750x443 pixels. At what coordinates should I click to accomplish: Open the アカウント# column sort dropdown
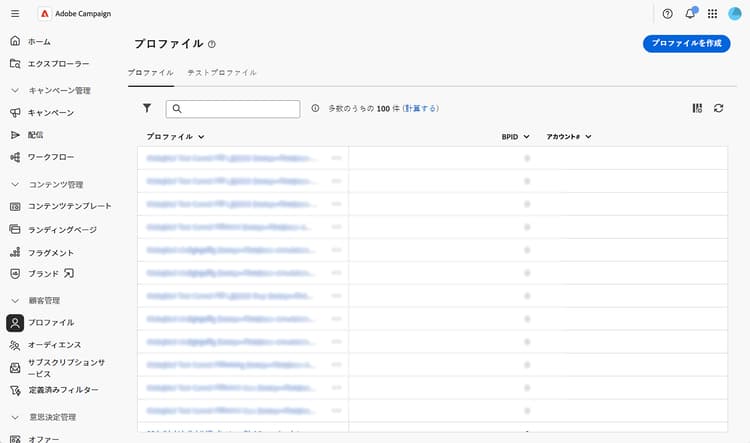[588, 137]
